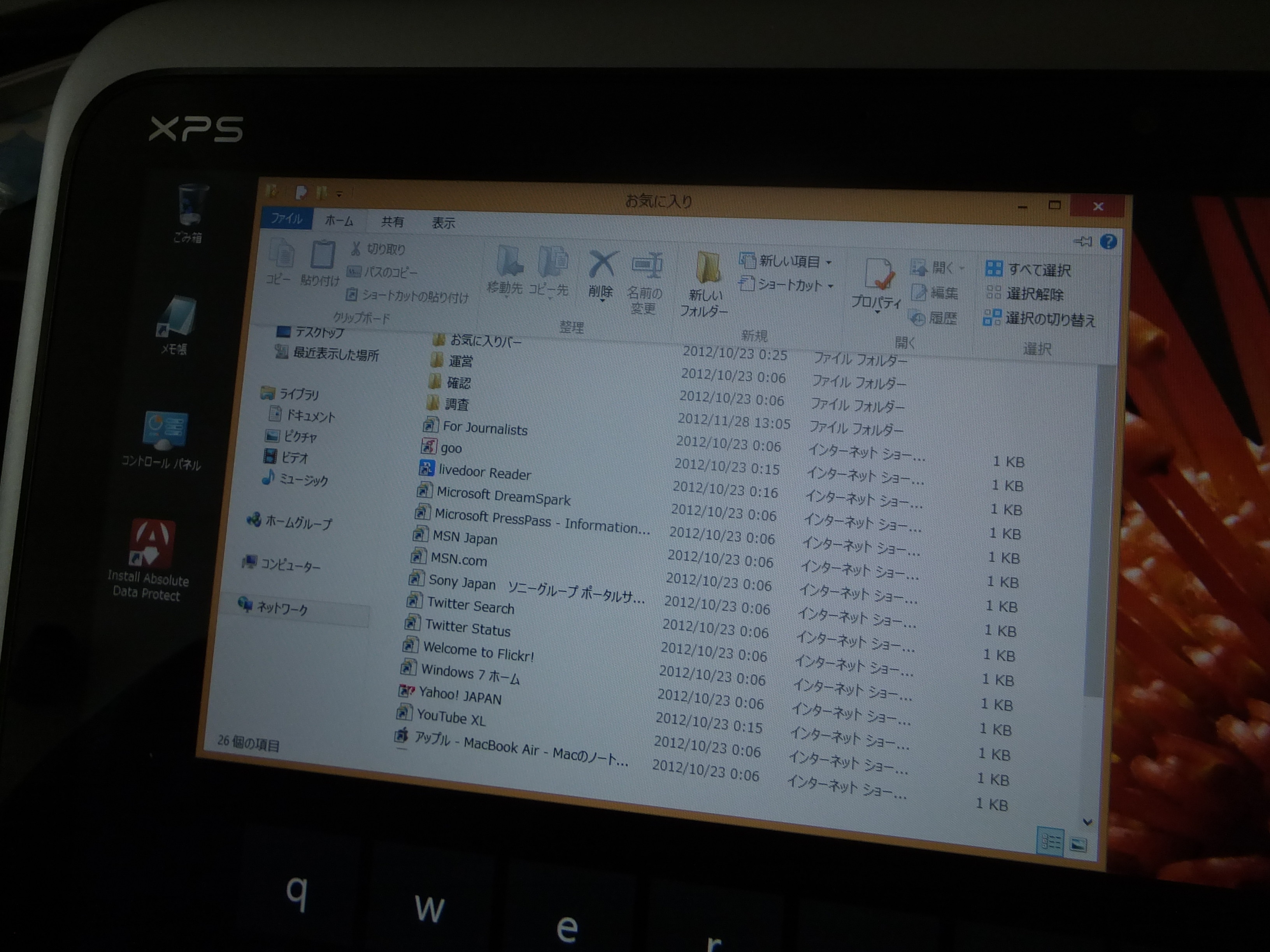Select the livedoor Reader shortcut
The height and width of the screenshot is (952, 1270).
click(x=475, y=471)
